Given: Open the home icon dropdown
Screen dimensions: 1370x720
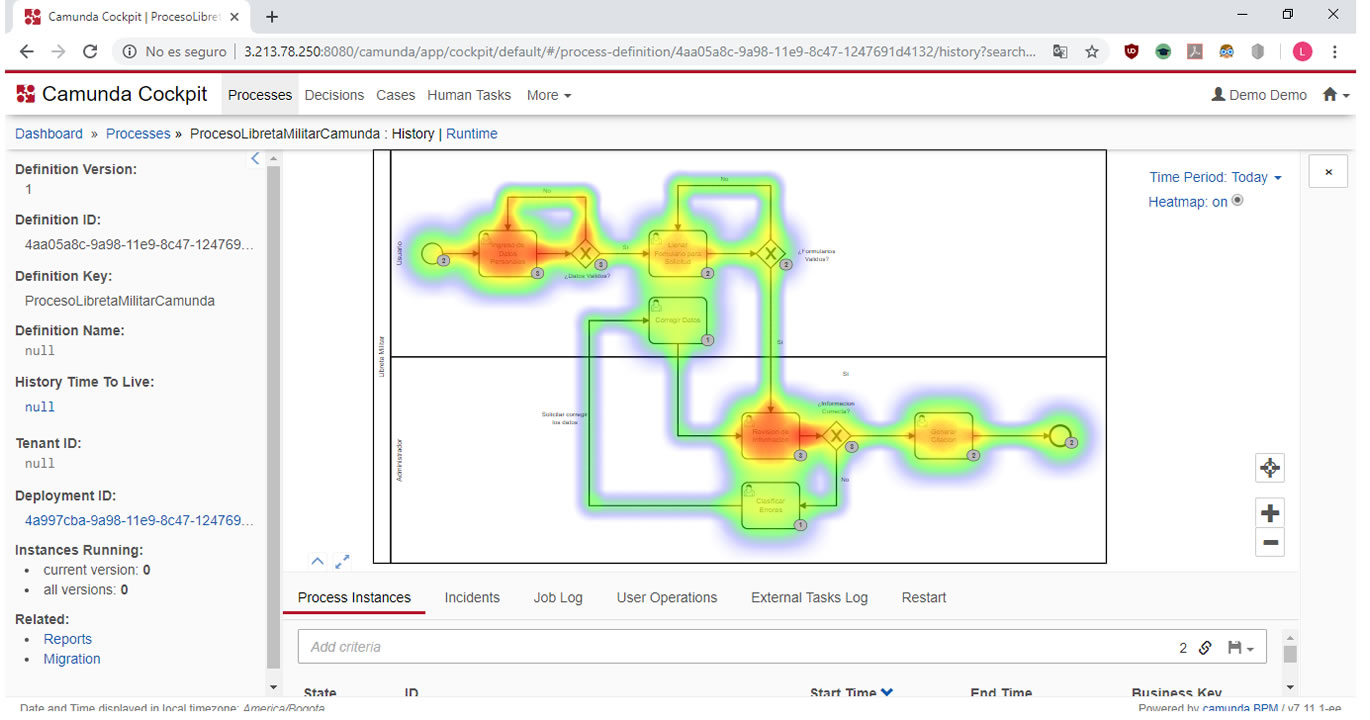Looking at the screenshot, I should click(1336, 95).
